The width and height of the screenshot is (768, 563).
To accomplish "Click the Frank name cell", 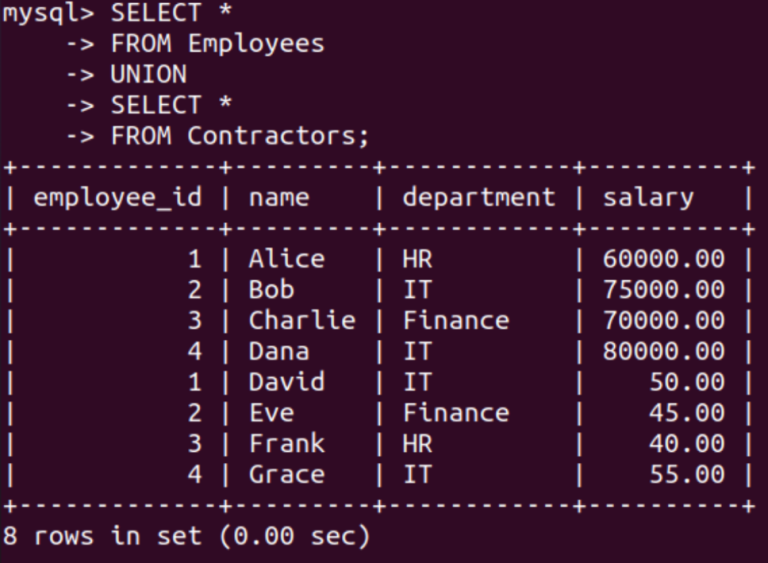I will point(286,443).
